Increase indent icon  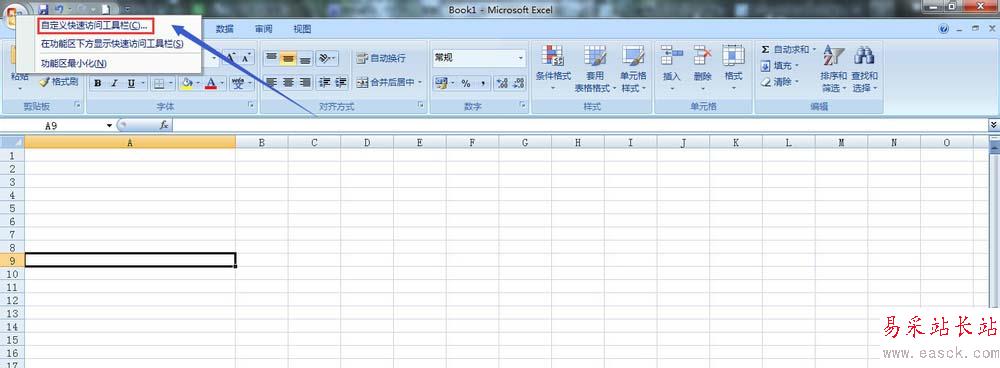click(x=341, y=82)
